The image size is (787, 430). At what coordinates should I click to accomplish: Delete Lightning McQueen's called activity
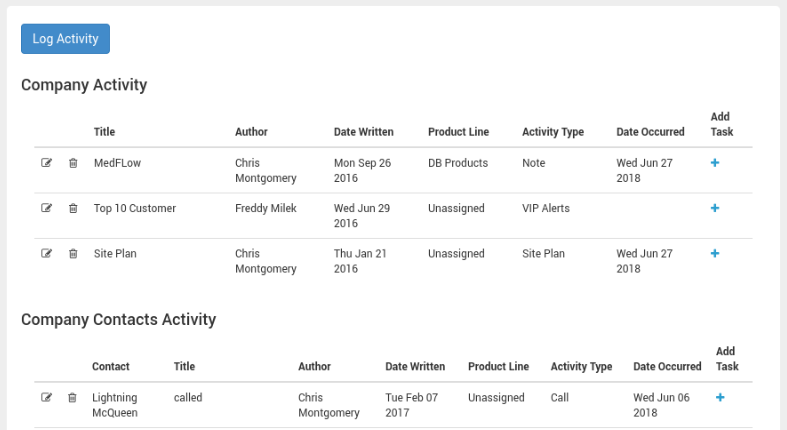click(72, 397)
